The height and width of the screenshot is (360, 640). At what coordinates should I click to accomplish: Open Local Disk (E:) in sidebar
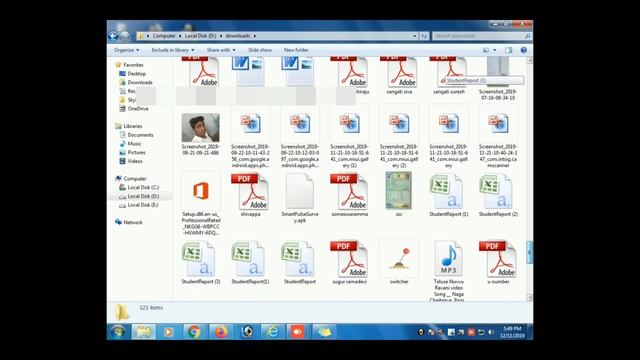(143, 205)
